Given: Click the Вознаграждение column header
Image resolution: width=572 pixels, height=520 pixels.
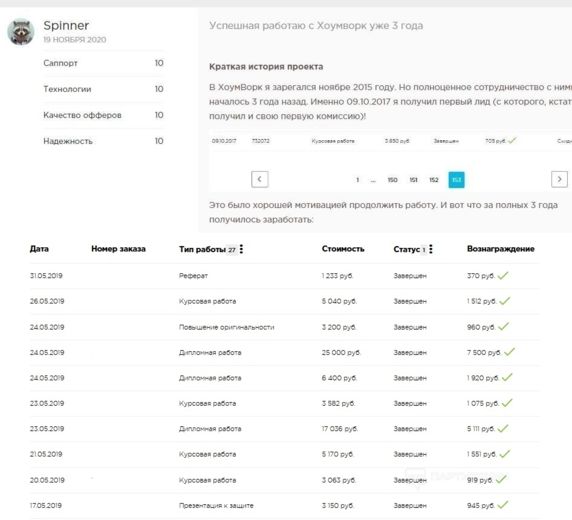Looking at the screenshot, I should (500, 249).
